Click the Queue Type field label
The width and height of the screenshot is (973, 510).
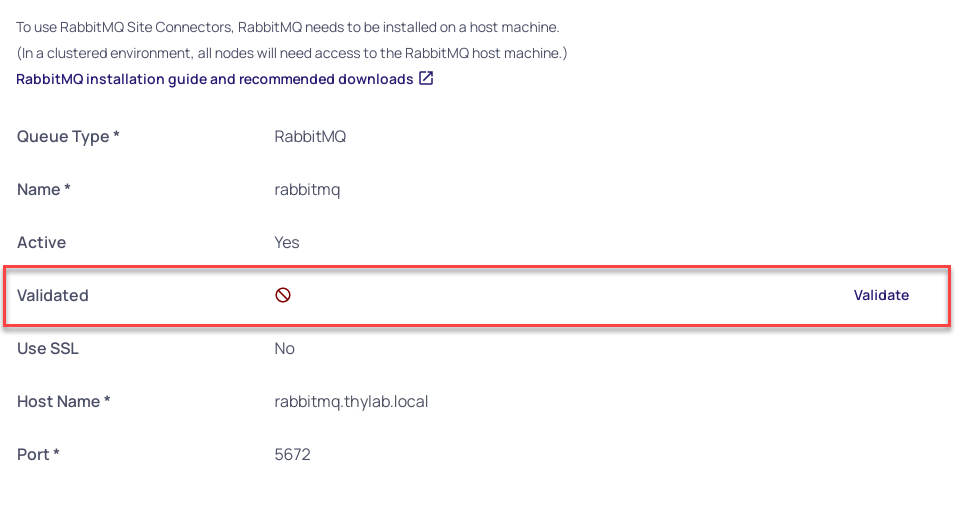(68, 137)
